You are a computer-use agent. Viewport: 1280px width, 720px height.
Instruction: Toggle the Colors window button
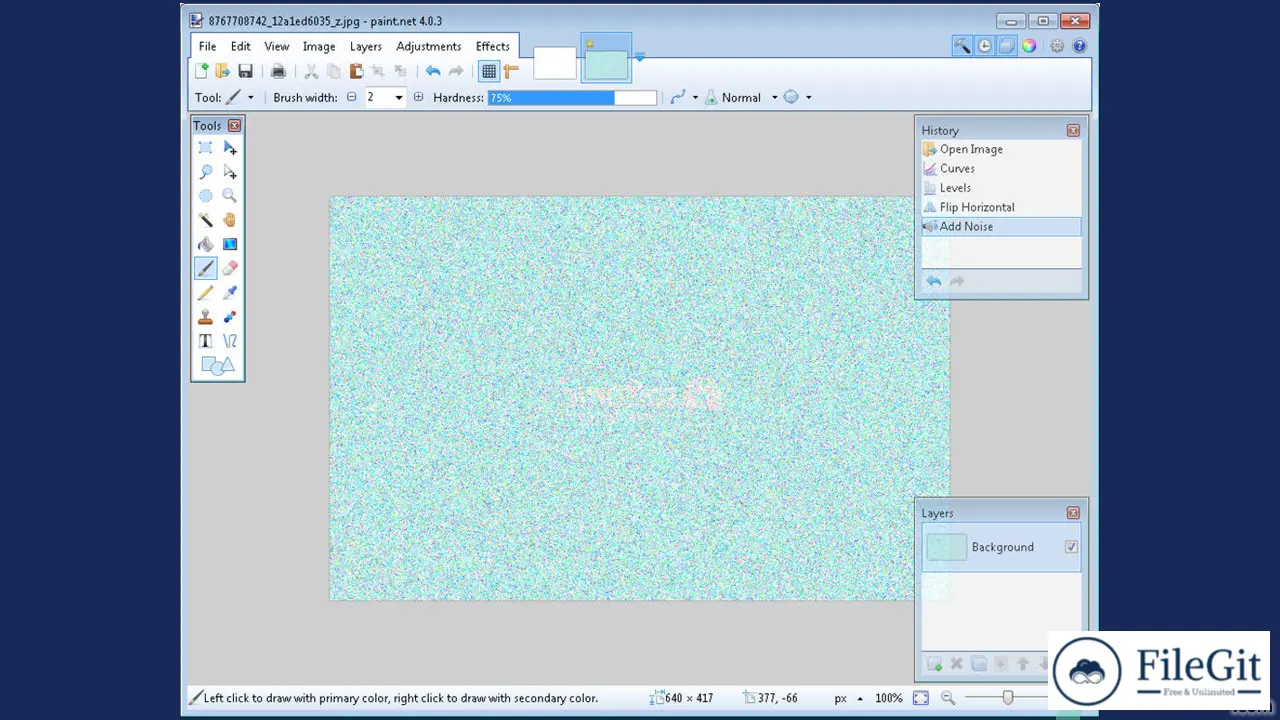point(1029,46)
